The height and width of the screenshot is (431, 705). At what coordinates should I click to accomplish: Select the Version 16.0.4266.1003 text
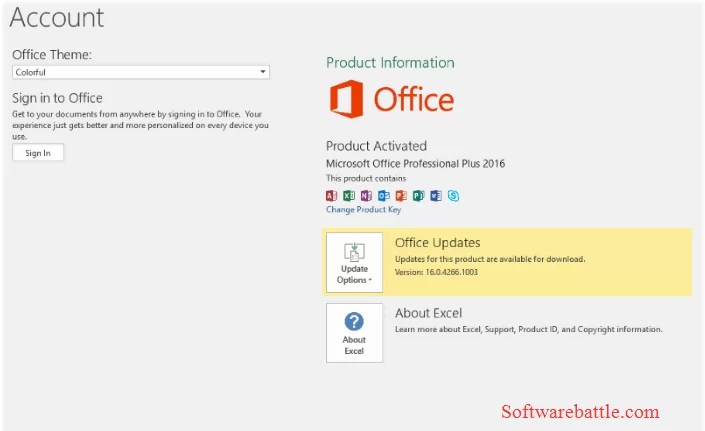tap(436, 272)
